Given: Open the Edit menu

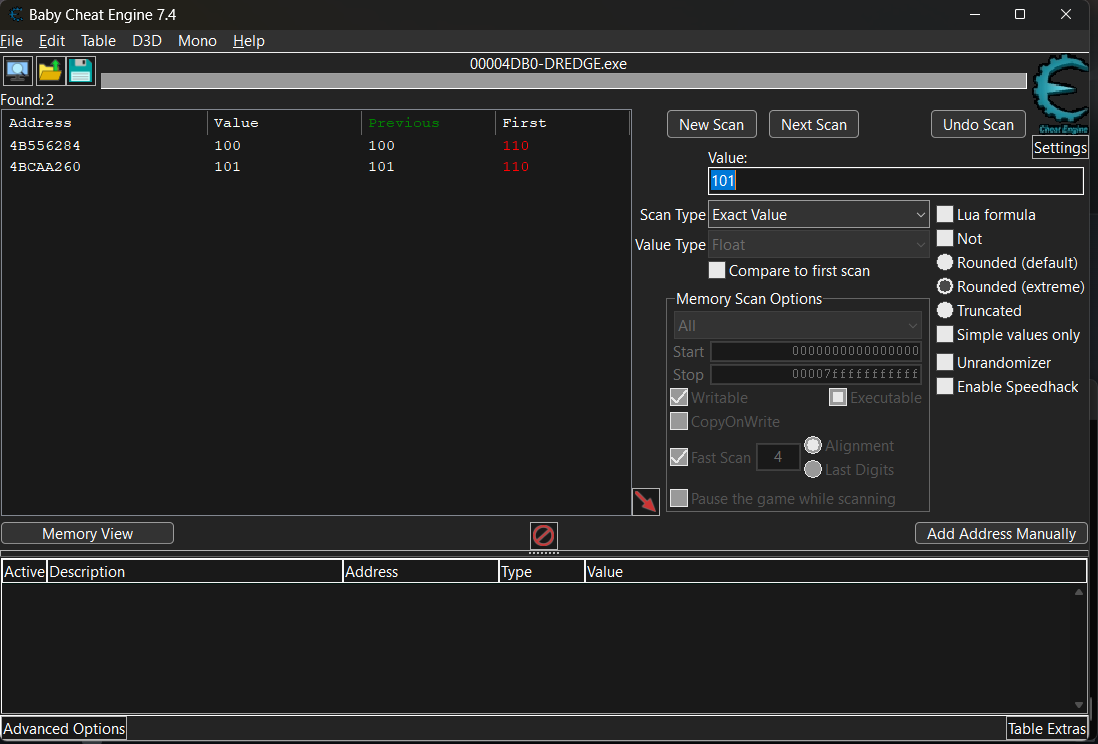Looking at the screenshot, I should [x=52, y=41].
